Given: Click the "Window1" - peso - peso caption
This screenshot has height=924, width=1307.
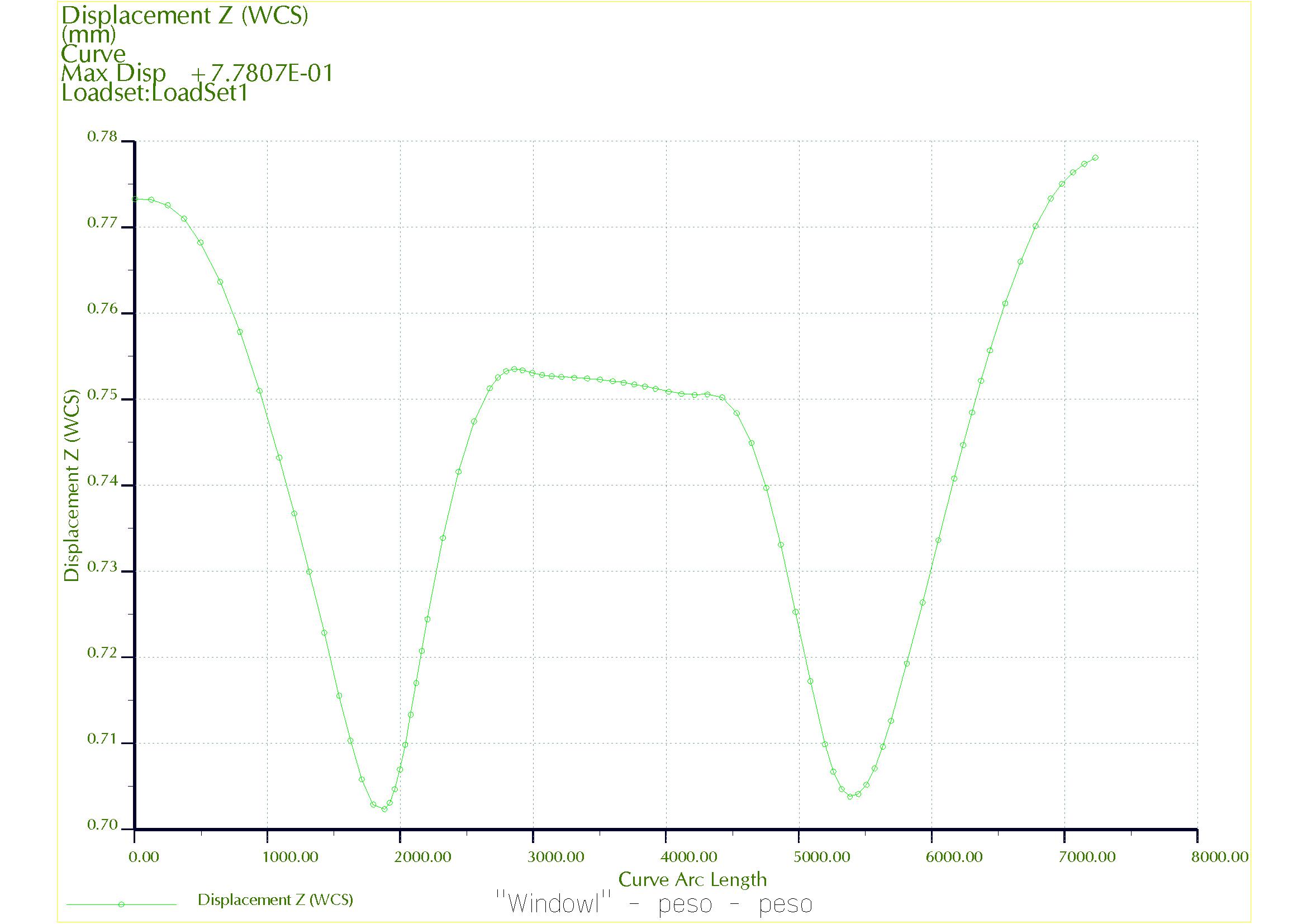Looking at the screenshot, I should click(654, 903).
